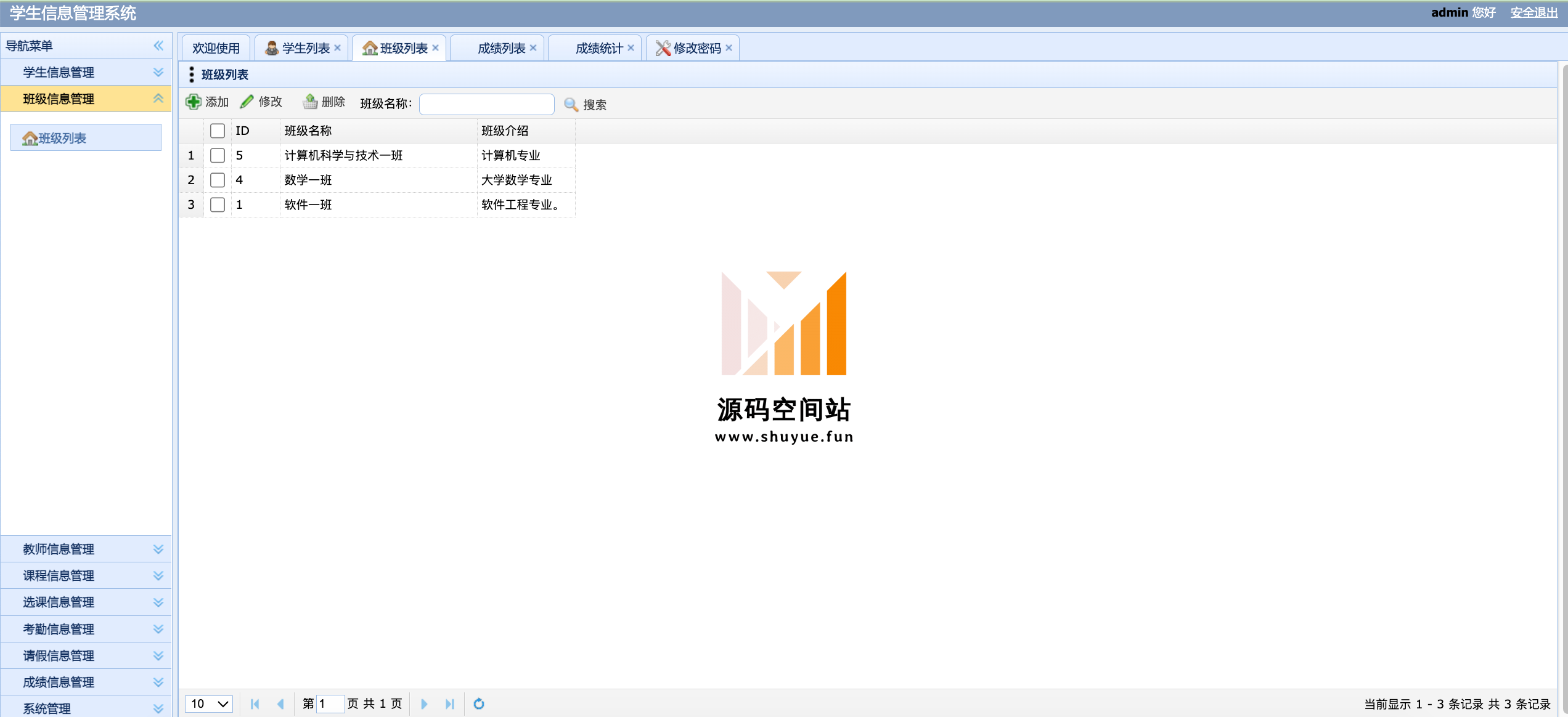Go to next page arrow
Screen dimensions: 1568x717
pyautogui.click(x=424, y=703)
